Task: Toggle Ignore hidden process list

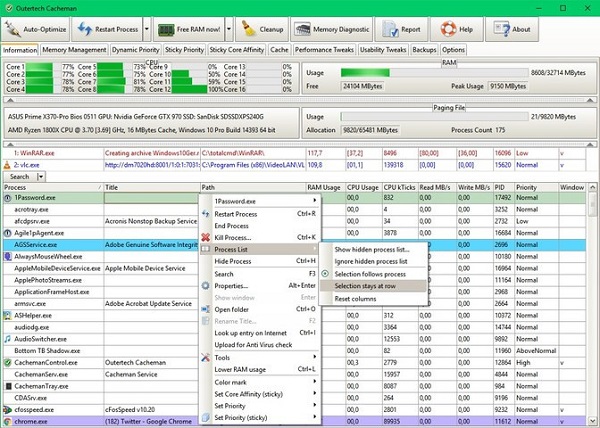Action: pos(371,262)
